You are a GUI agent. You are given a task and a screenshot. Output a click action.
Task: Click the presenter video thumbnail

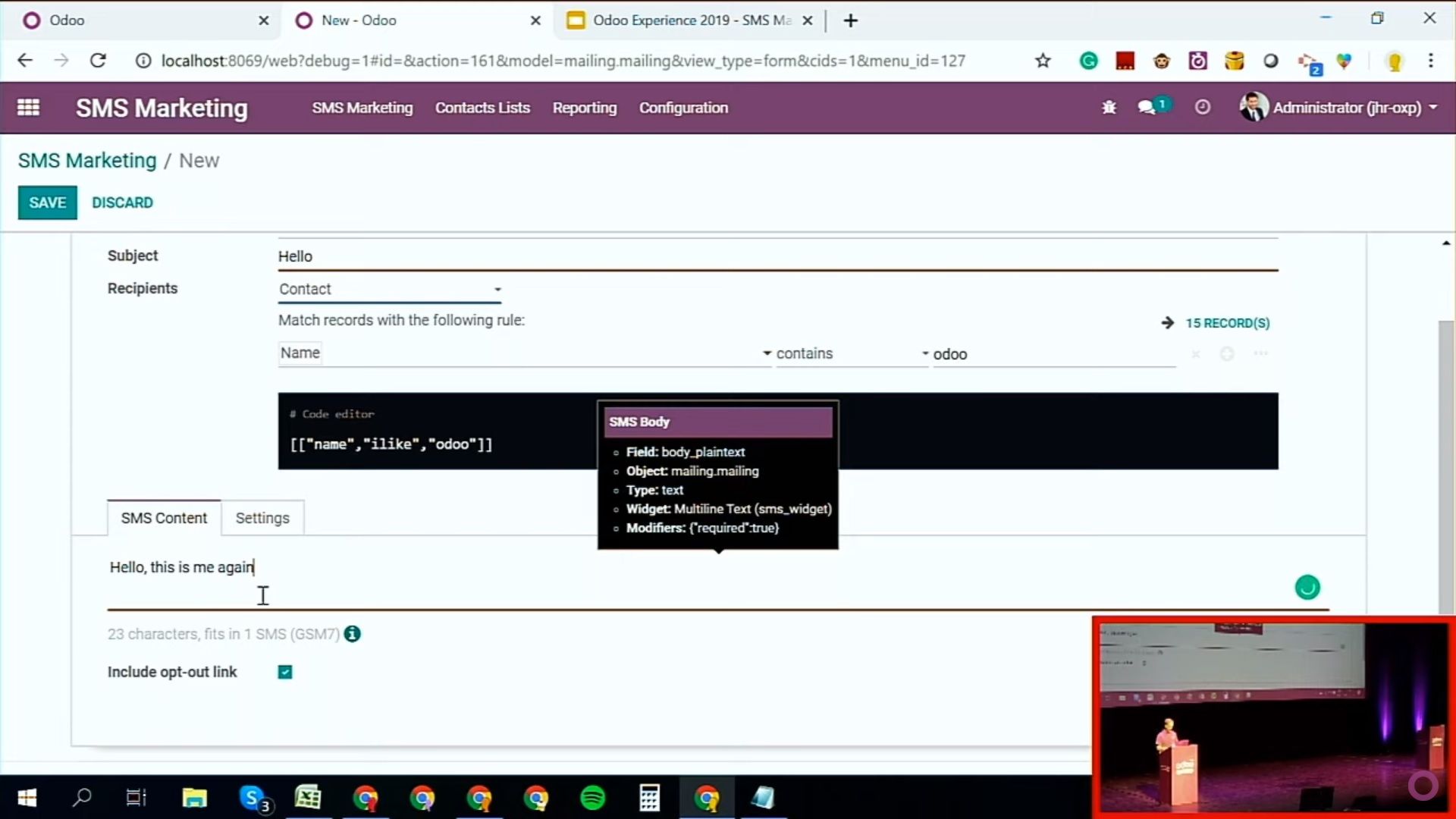[1273, 717]
